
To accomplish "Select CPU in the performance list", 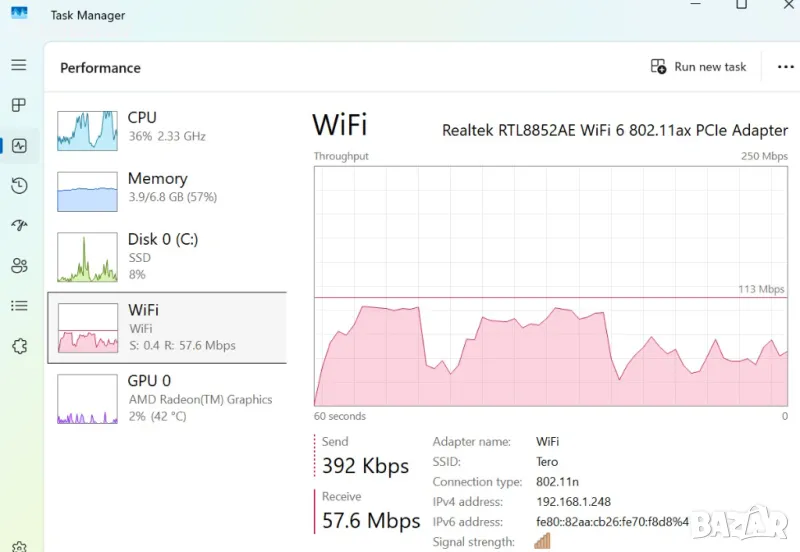I will pos(166,127).
